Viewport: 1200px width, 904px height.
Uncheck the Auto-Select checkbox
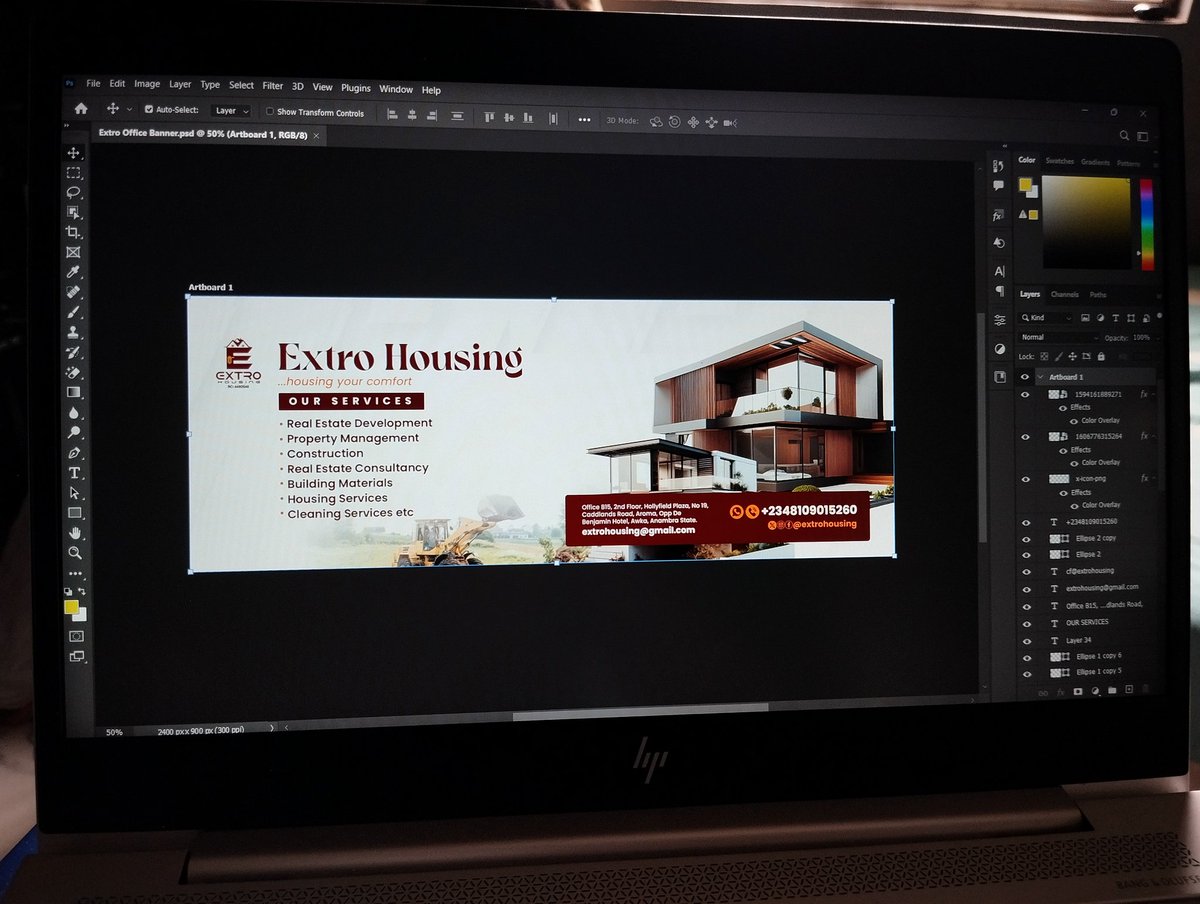(149, 110)
